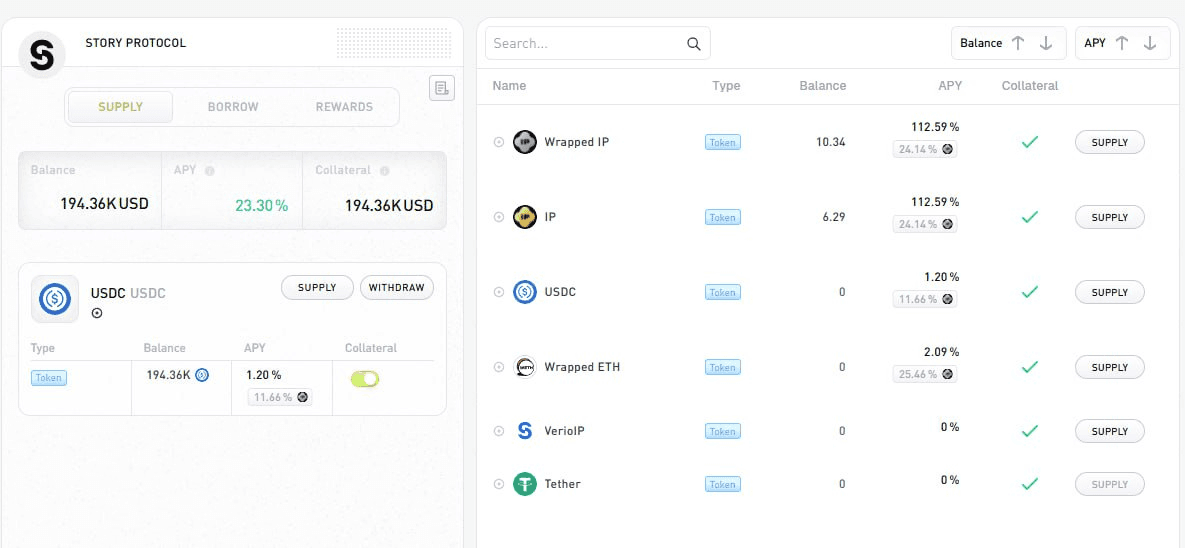The height and width of the screenshot is (548, 1185).
Task: Click the Wrapped IP token icon
Action: click(524, 142)
